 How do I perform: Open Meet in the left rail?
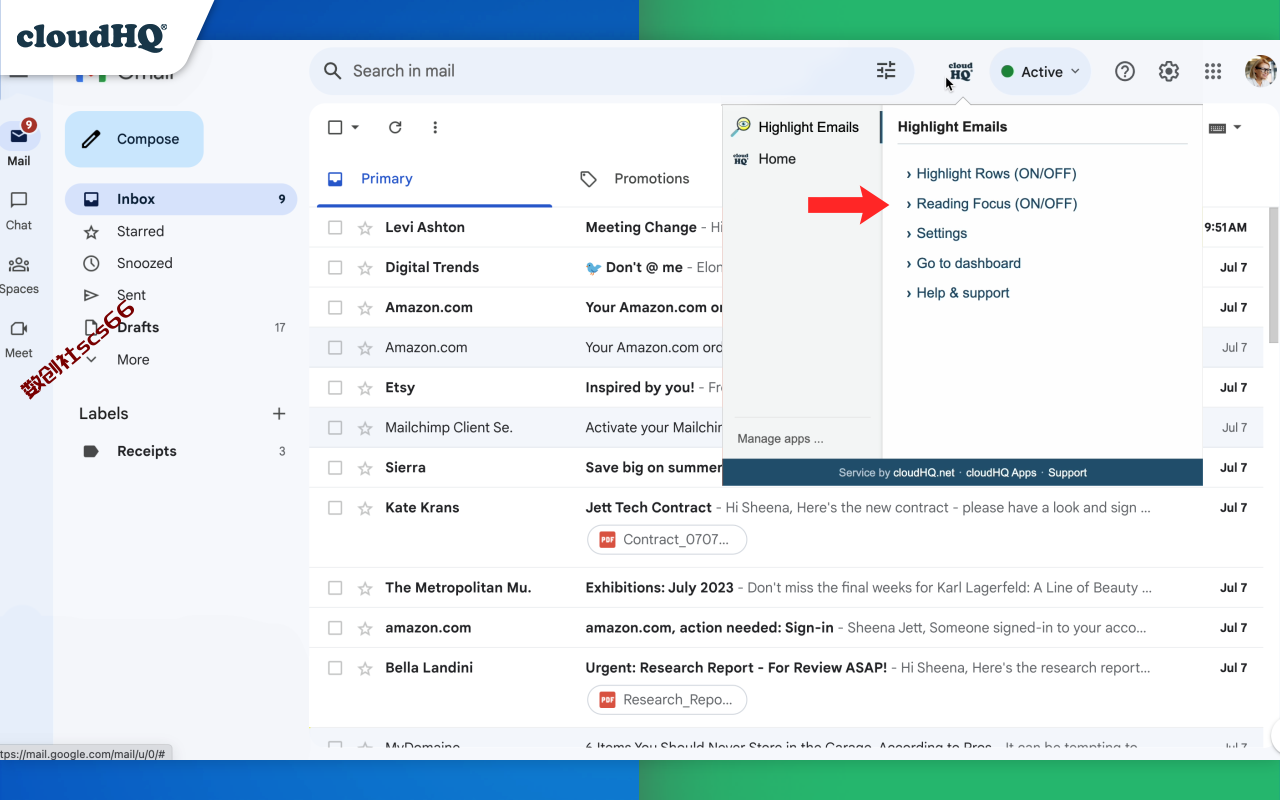19,338
